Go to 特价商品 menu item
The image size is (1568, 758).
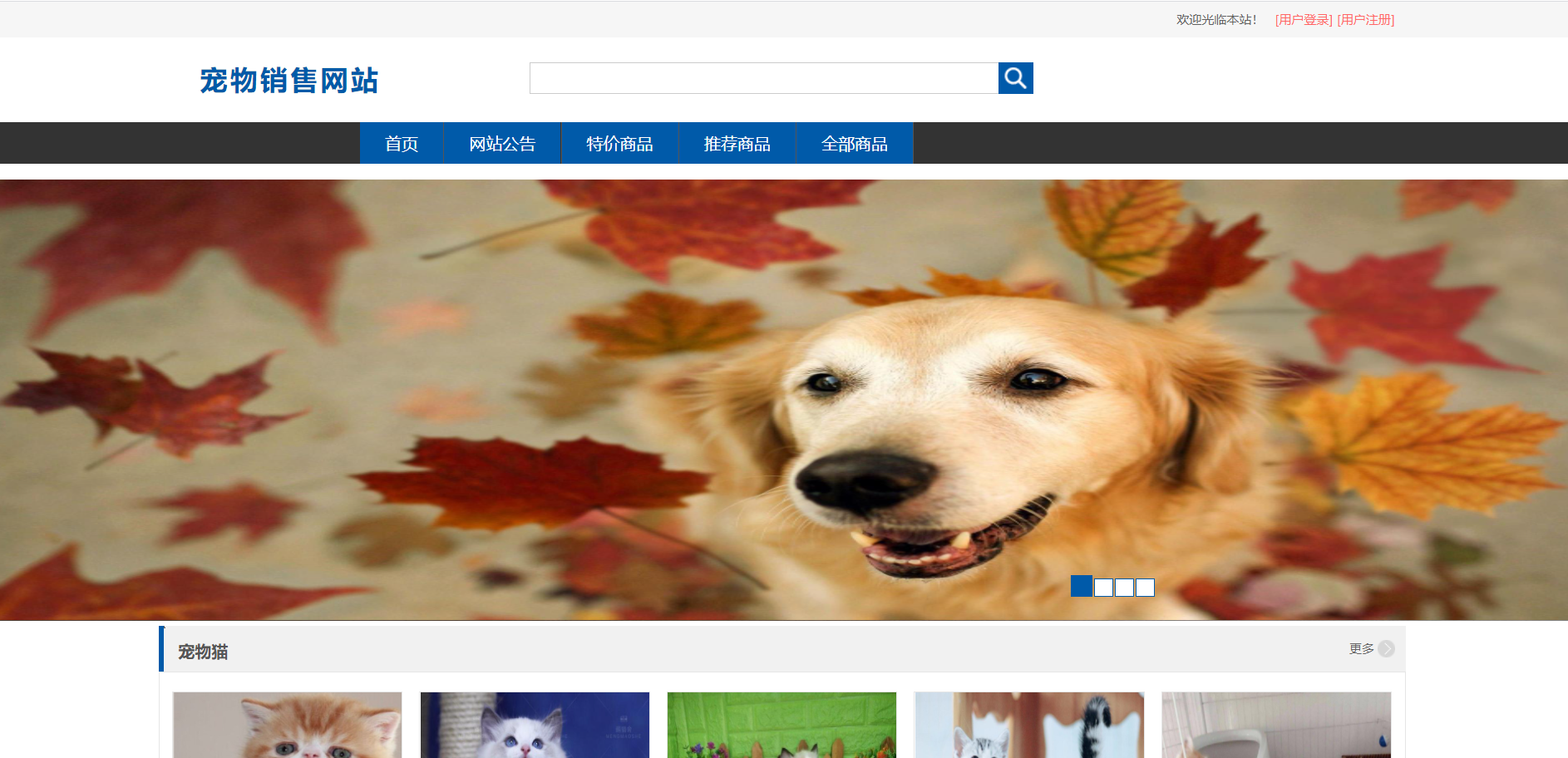pos(619,143)
